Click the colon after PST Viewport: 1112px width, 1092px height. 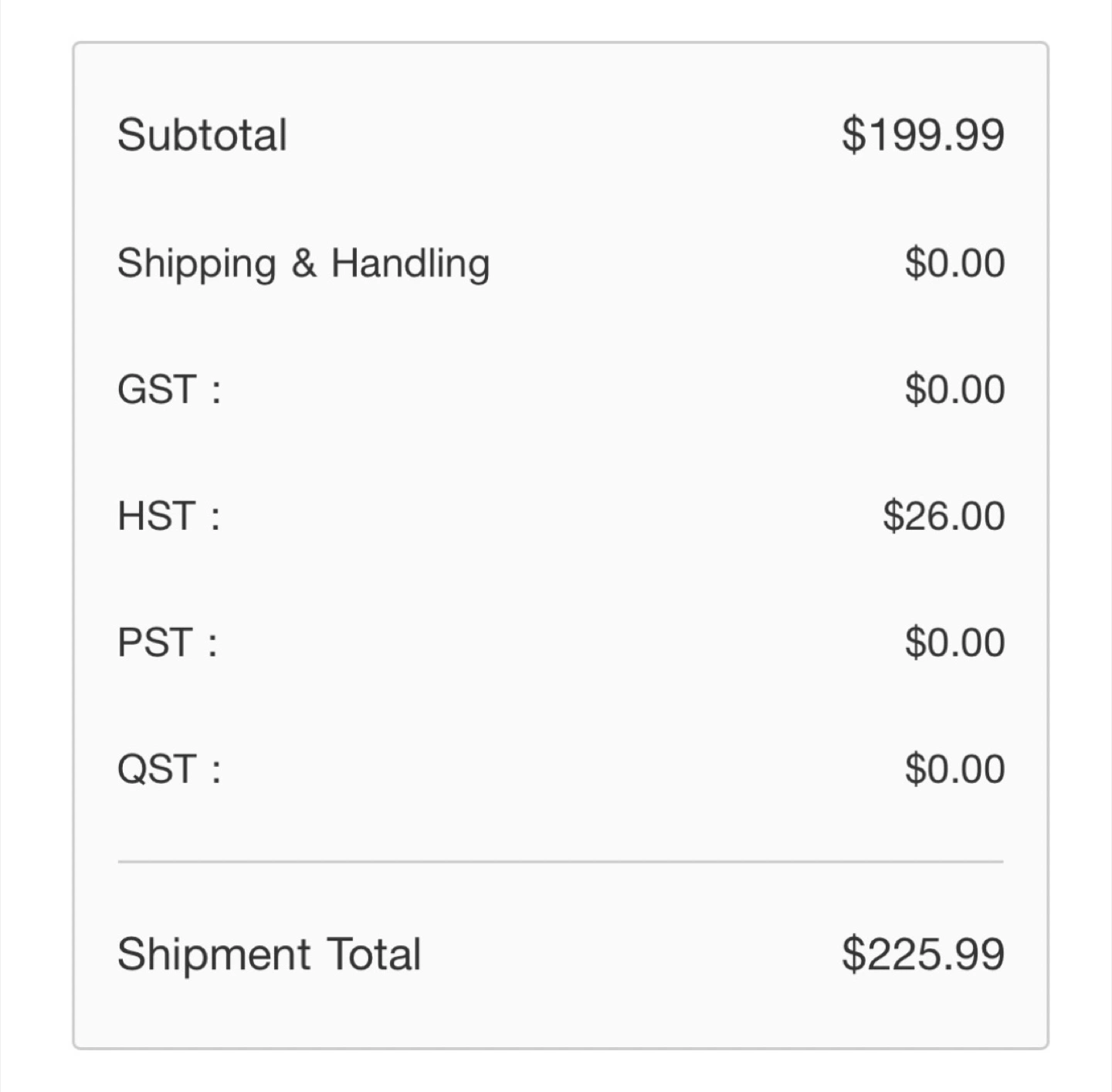coord(212,644)
